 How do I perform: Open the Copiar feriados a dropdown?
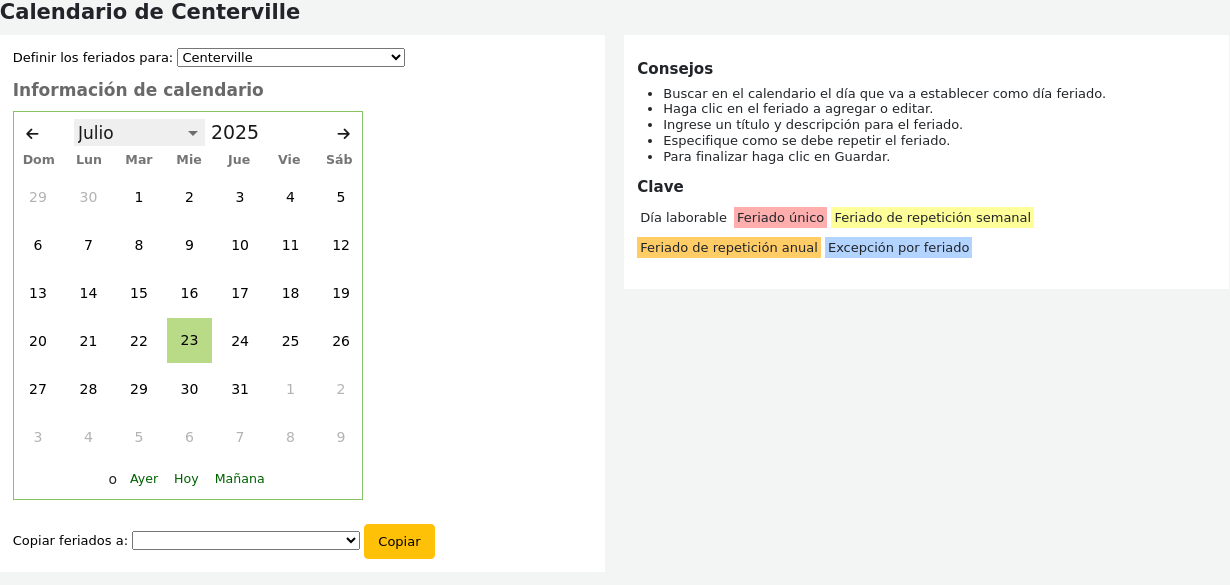245,541
